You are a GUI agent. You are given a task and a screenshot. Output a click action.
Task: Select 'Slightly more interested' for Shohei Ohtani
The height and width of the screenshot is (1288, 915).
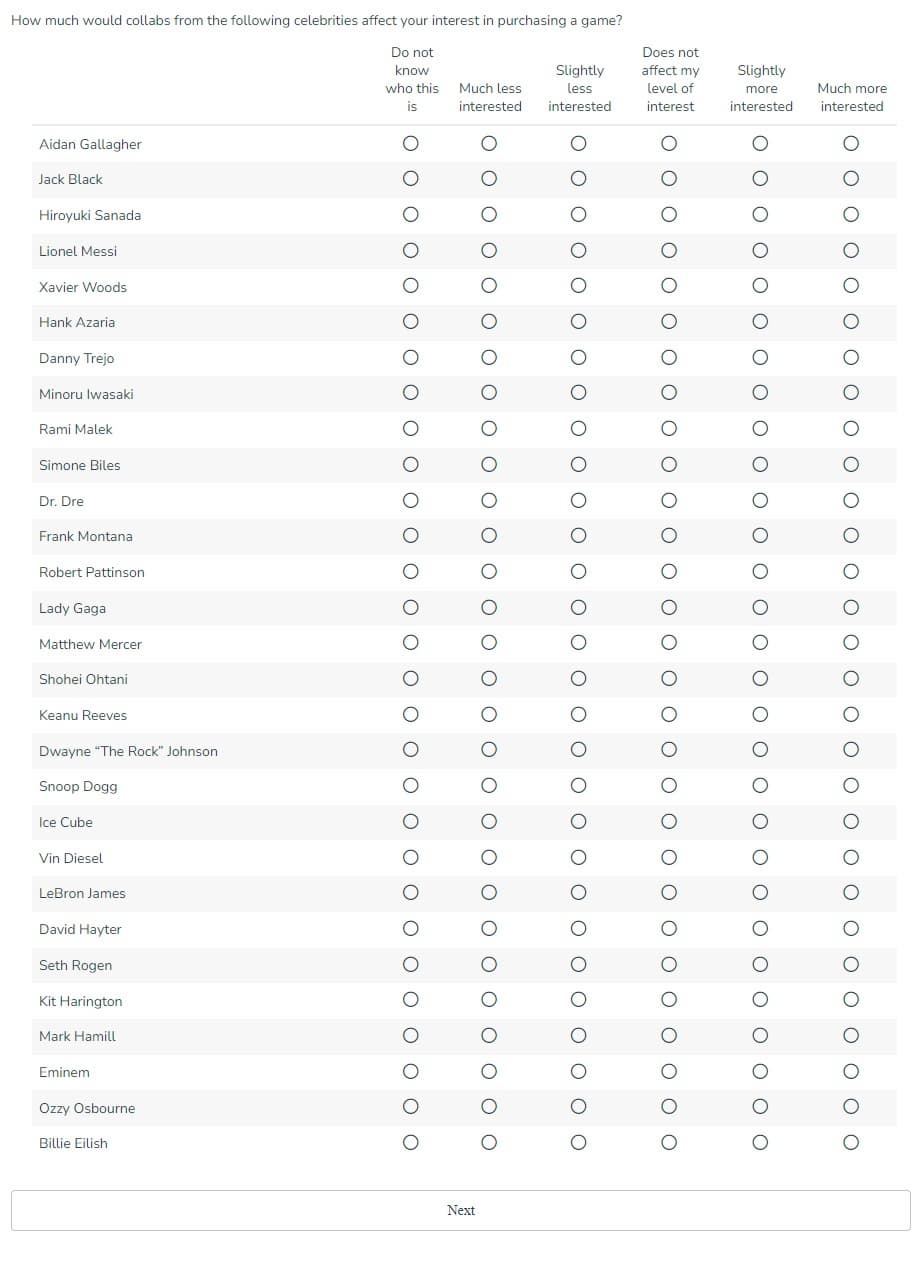click(760, 679)
